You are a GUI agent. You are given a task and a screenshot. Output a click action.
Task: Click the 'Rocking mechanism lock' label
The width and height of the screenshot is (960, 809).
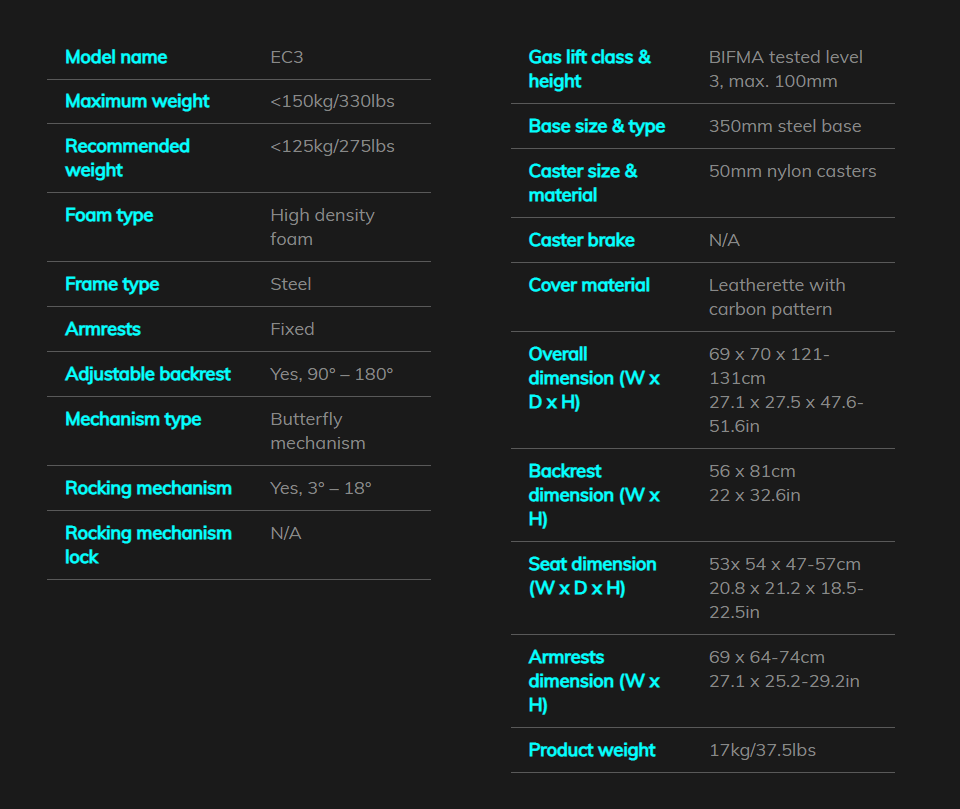[x=148, y=545]
